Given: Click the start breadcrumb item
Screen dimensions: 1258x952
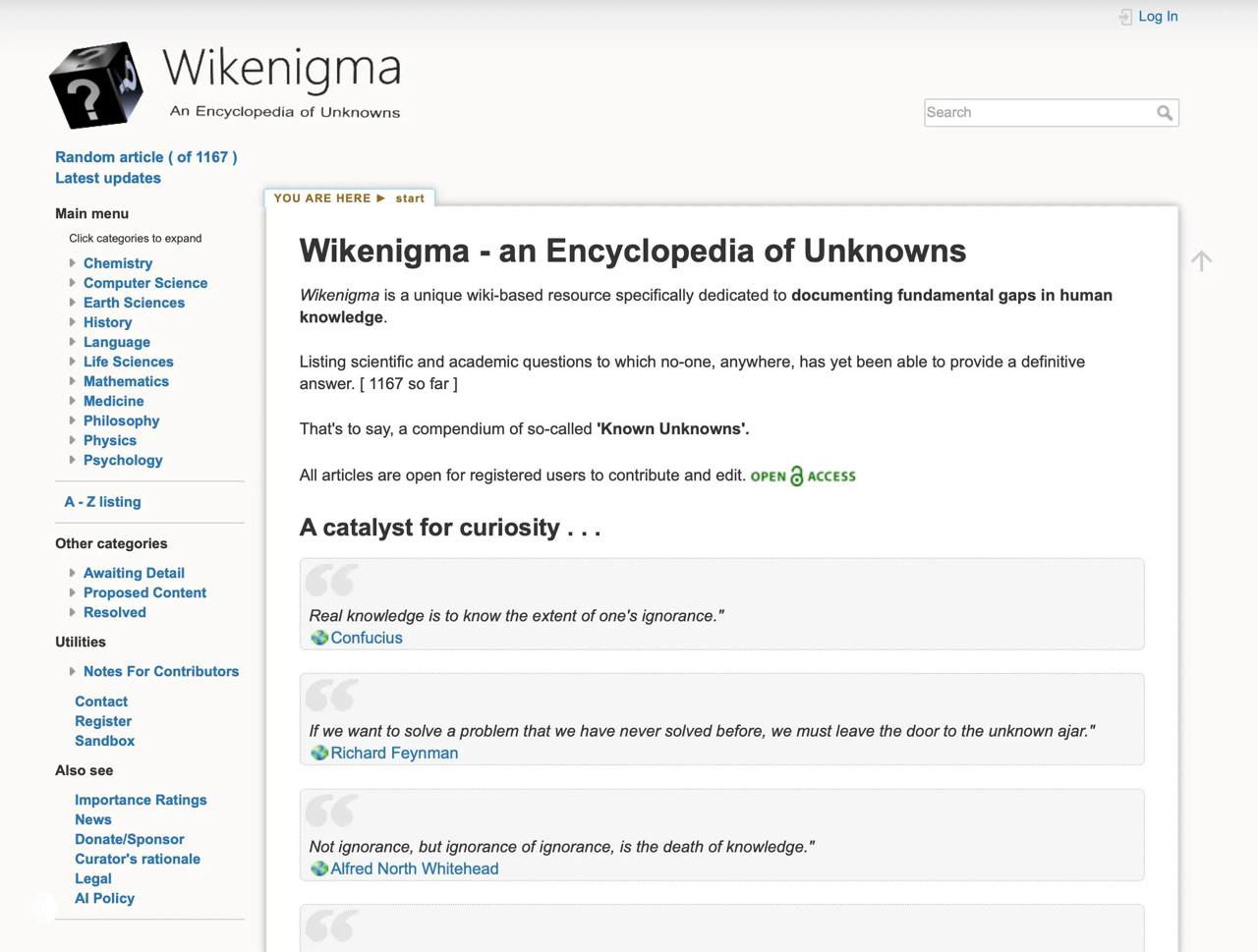Looking at the screenshot, I should point(410,197).
